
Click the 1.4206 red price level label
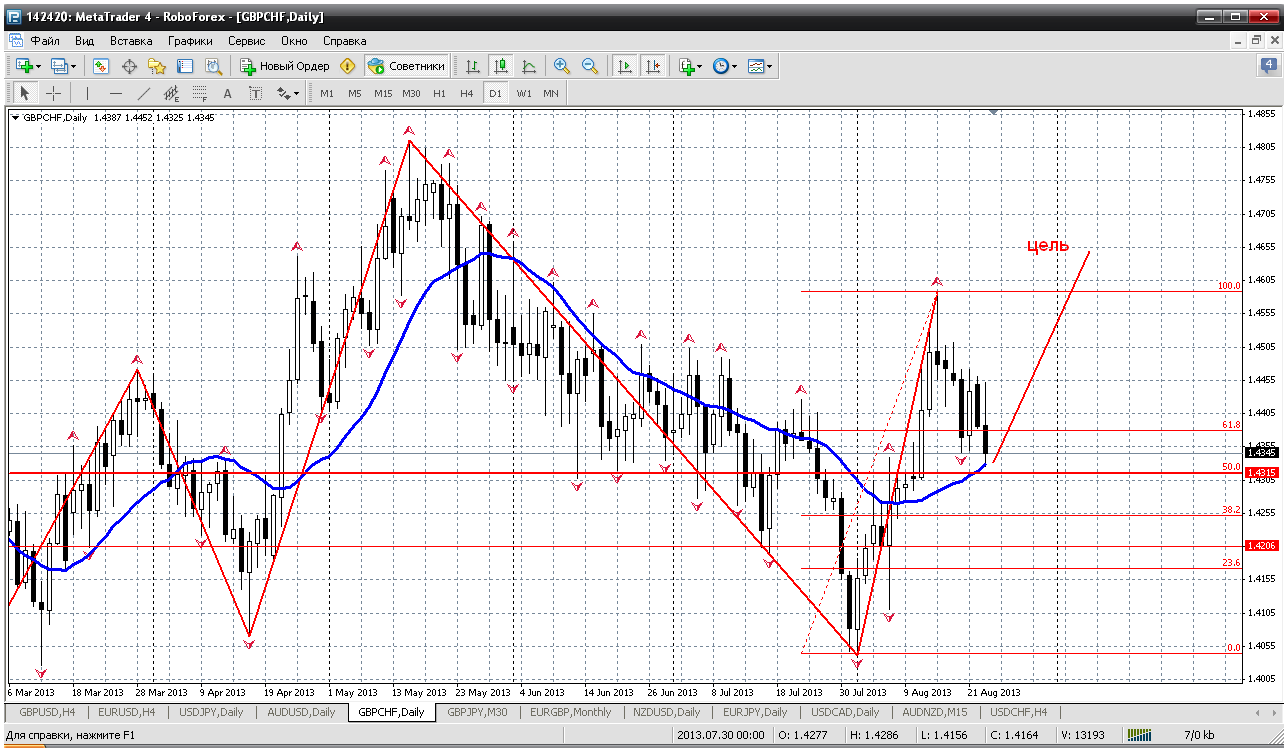point(1262,545)
